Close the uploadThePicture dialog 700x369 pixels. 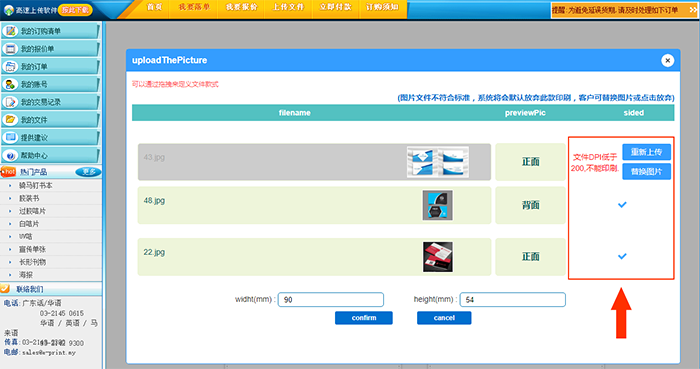[667, 60]
